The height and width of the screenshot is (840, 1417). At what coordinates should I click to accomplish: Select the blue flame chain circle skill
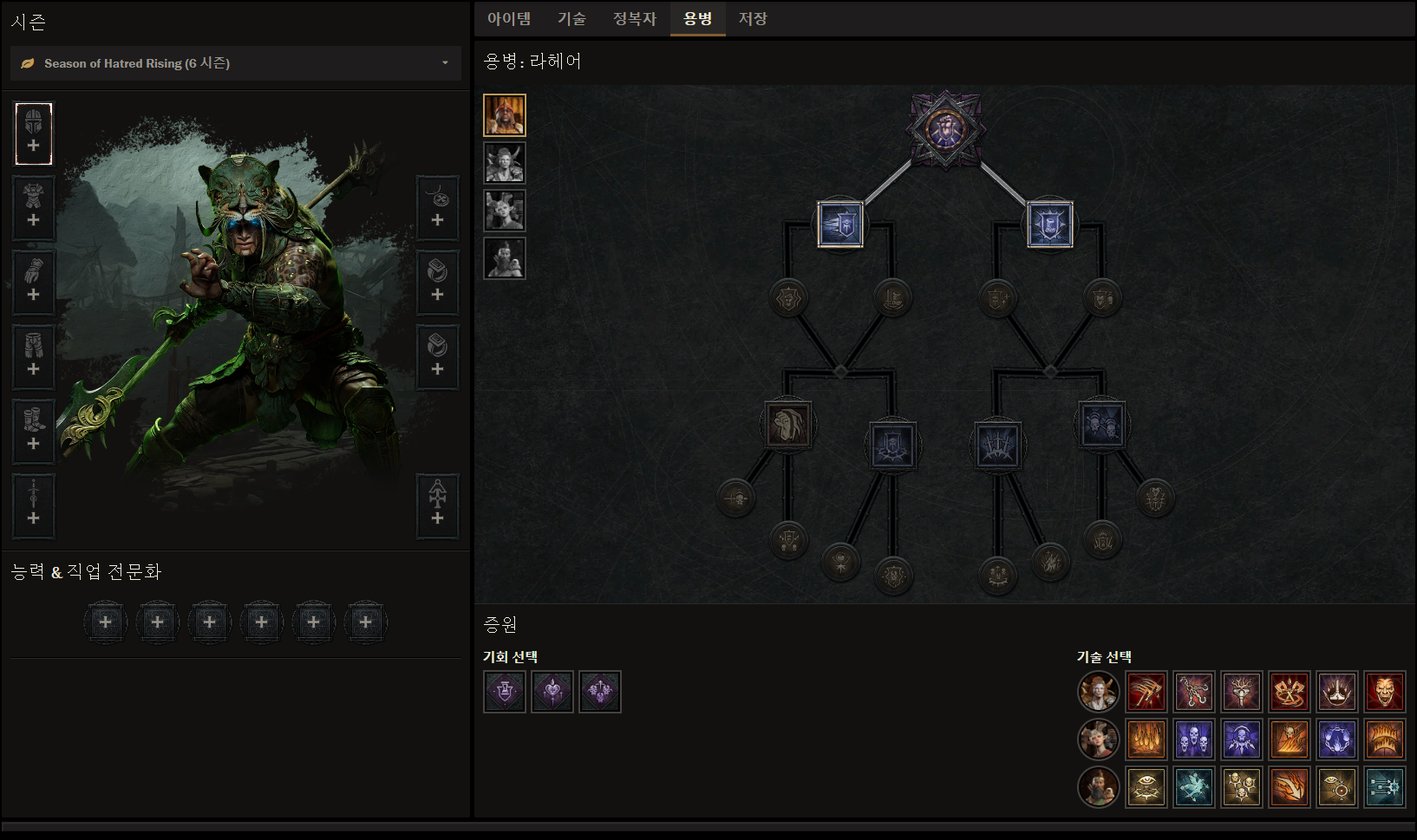tap(1337, 739)
